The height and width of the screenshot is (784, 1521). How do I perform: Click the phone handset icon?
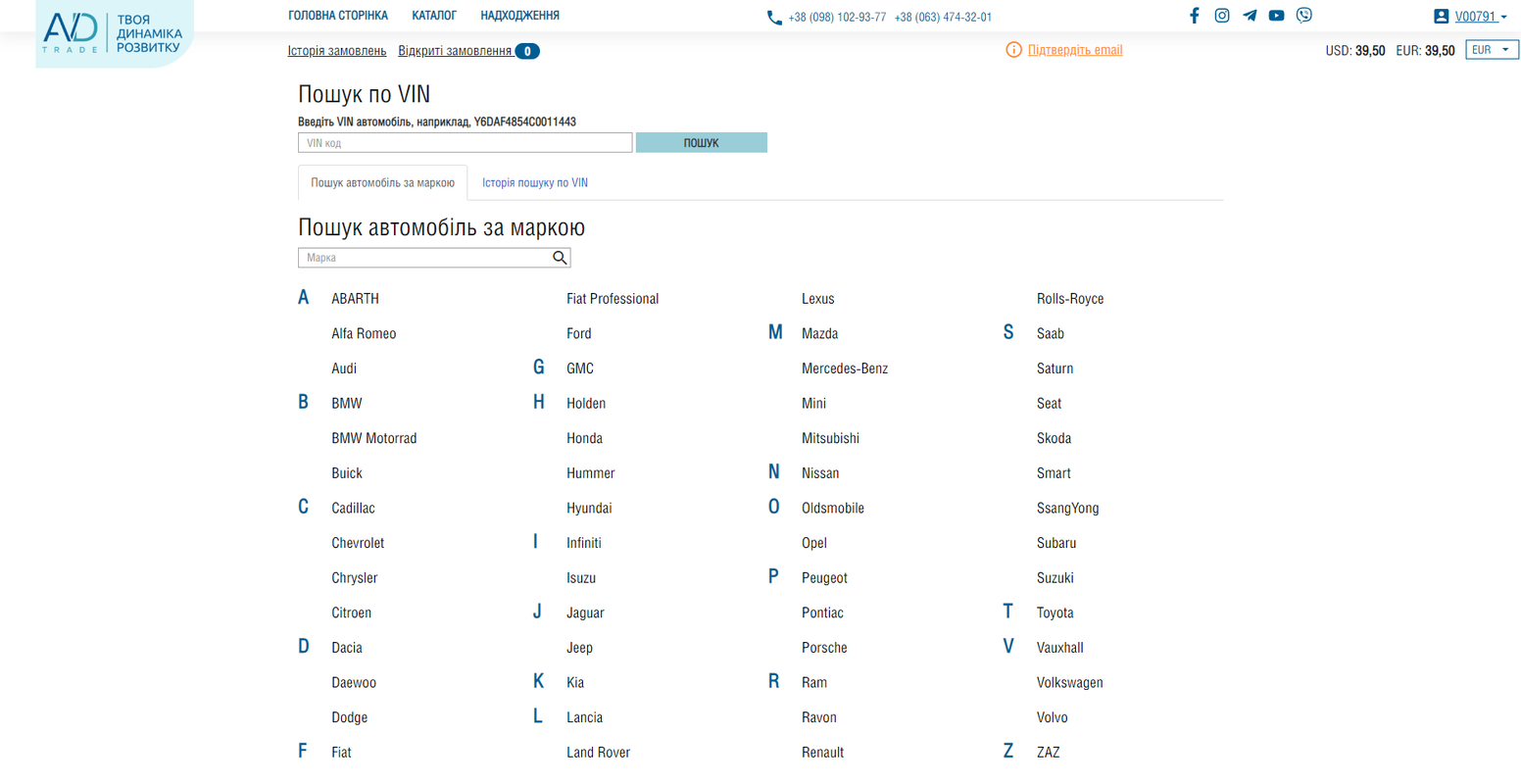[x=774, y=18]
